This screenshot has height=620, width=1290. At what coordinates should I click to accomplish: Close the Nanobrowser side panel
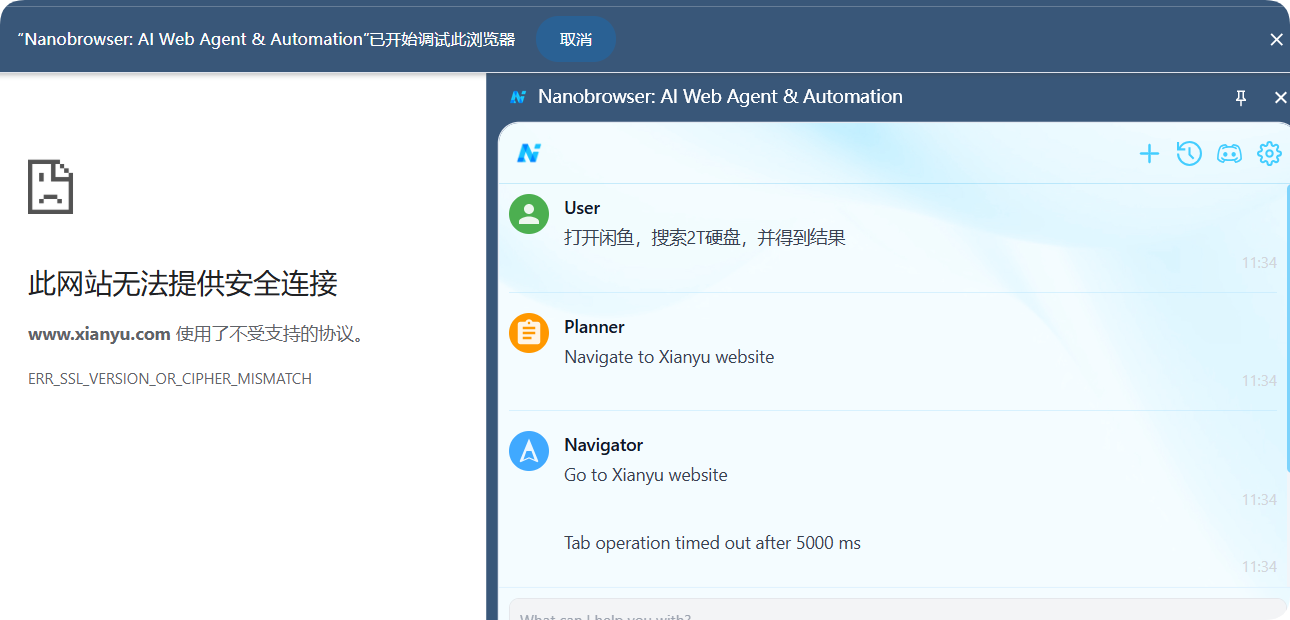(1280, 97)
